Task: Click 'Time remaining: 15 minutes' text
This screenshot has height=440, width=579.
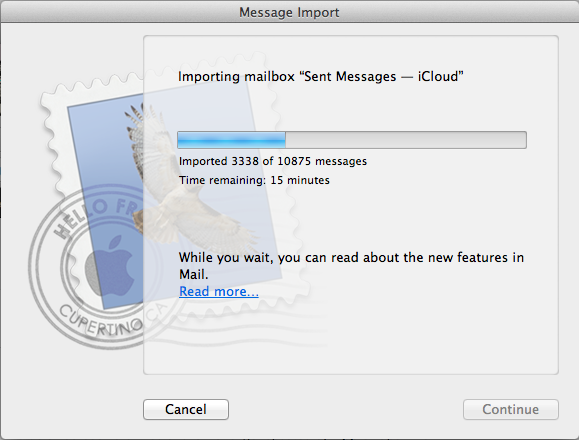Action: click(254, 180)
